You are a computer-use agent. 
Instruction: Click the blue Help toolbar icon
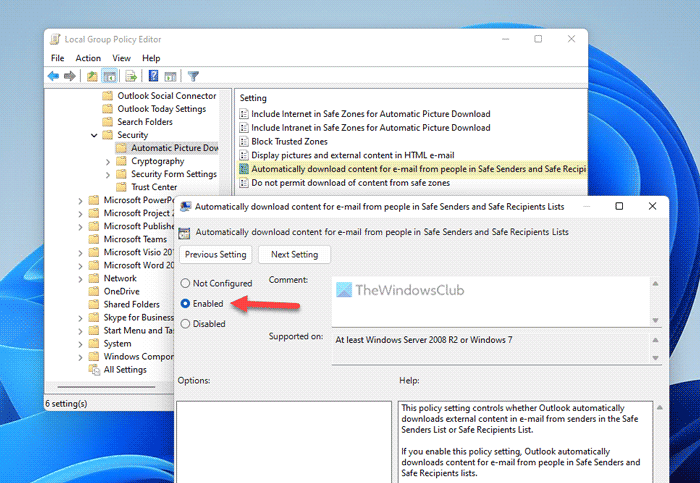point(153,76)
